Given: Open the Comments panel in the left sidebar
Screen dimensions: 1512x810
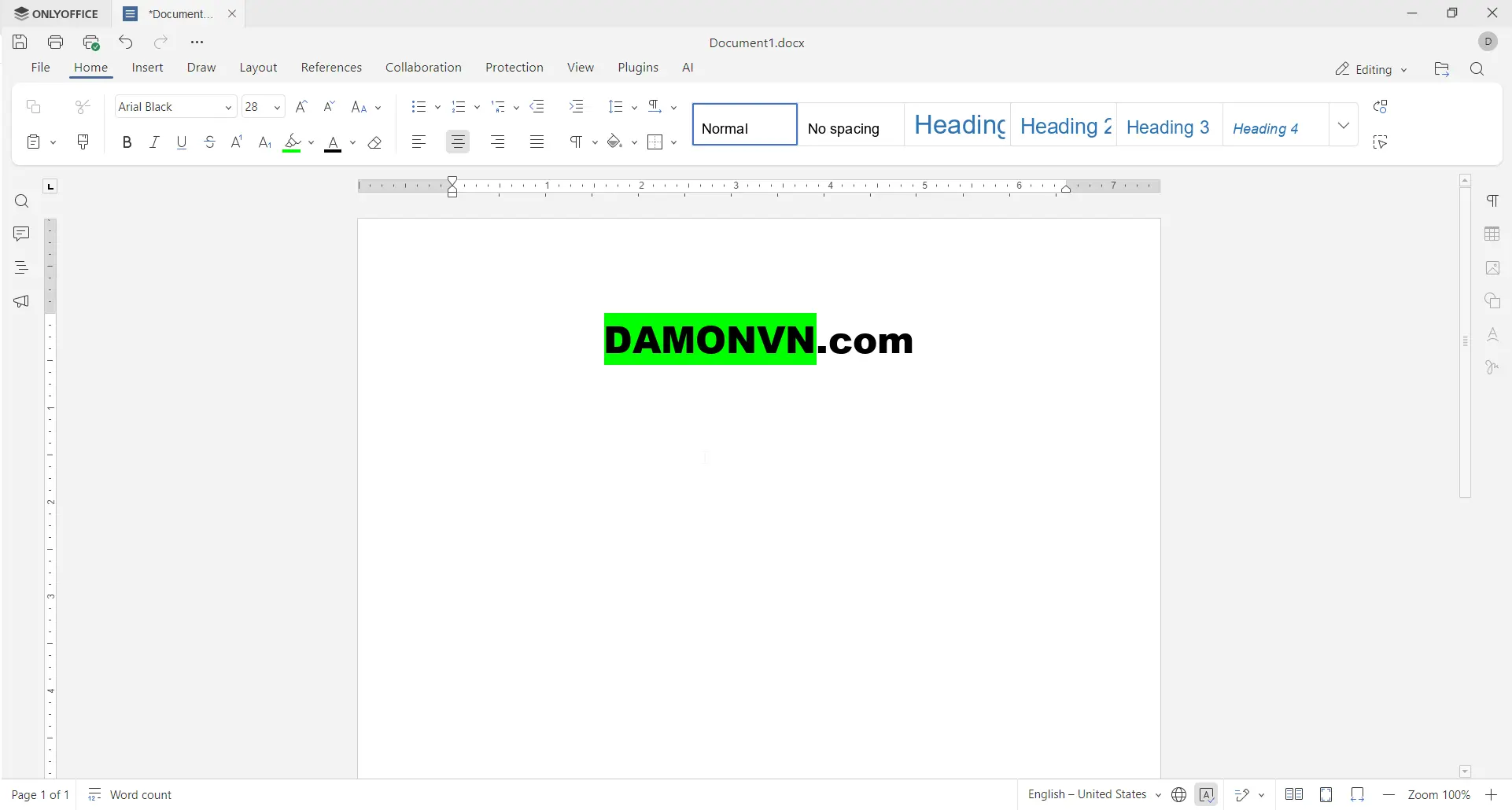Looking at the screenshot, I should 22,234.
